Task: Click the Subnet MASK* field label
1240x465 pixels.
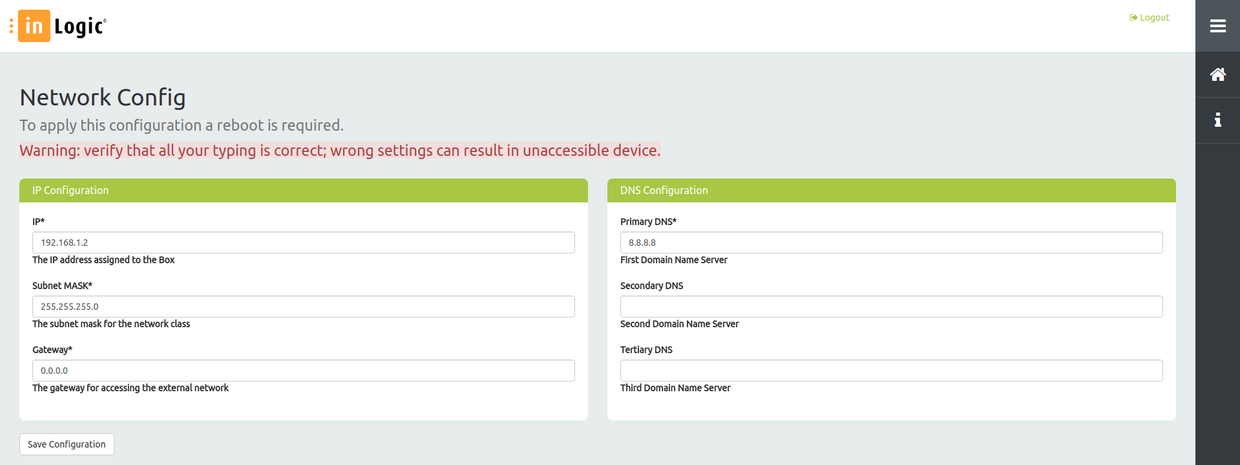Action: [62, 286]
